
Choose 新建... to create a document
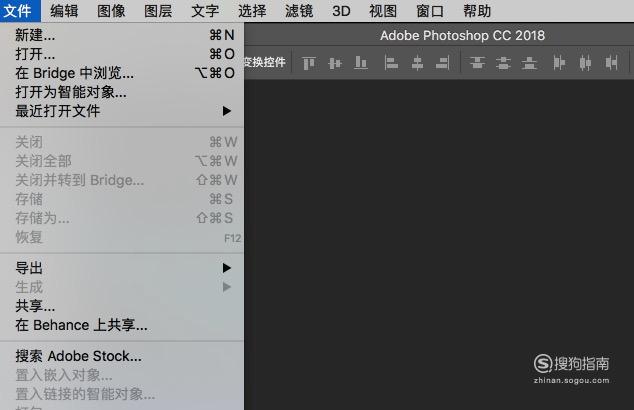(x=122, y=35)
